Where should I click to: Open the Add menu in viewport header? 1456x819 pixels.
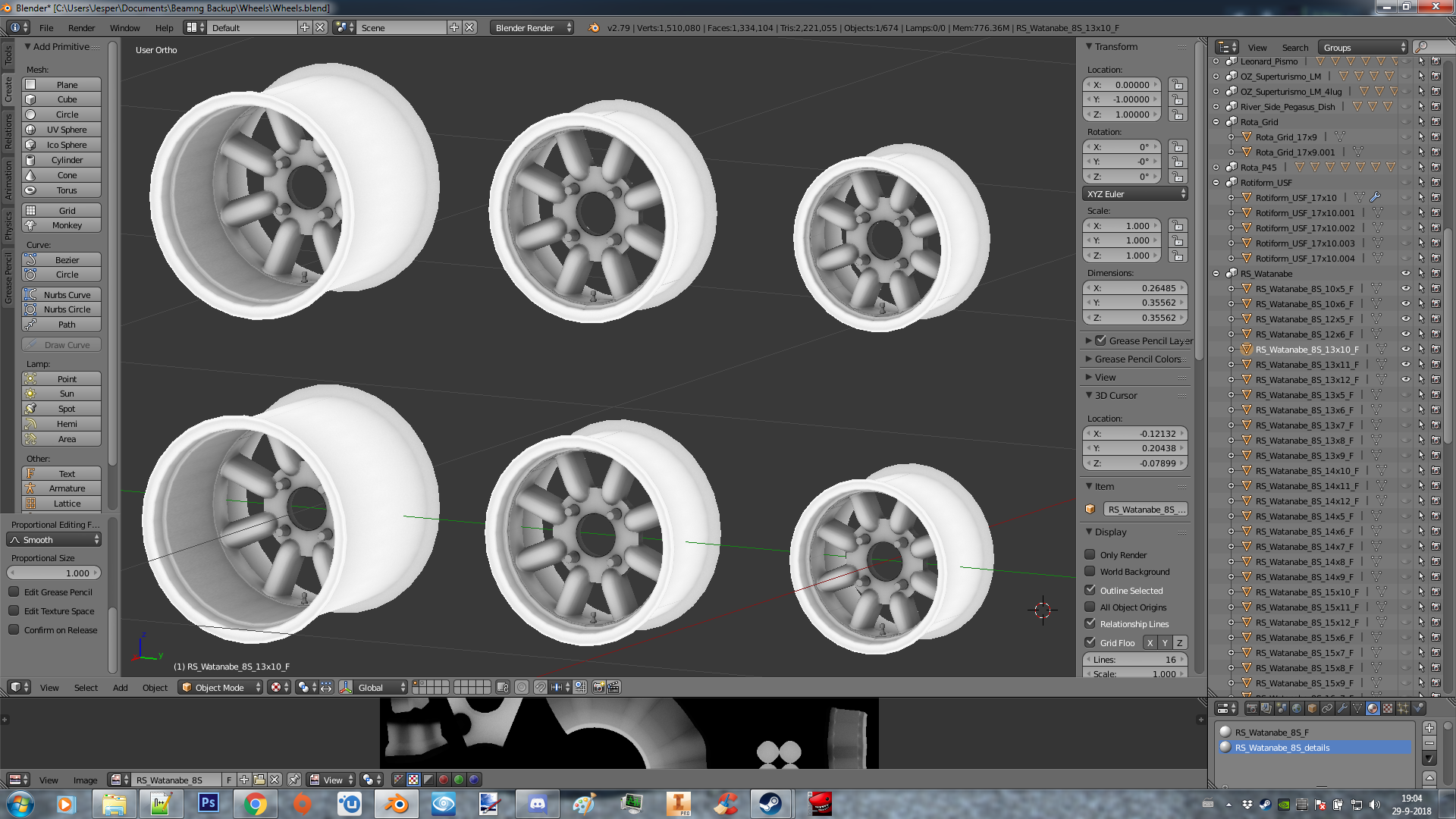[x=120, y=688]
